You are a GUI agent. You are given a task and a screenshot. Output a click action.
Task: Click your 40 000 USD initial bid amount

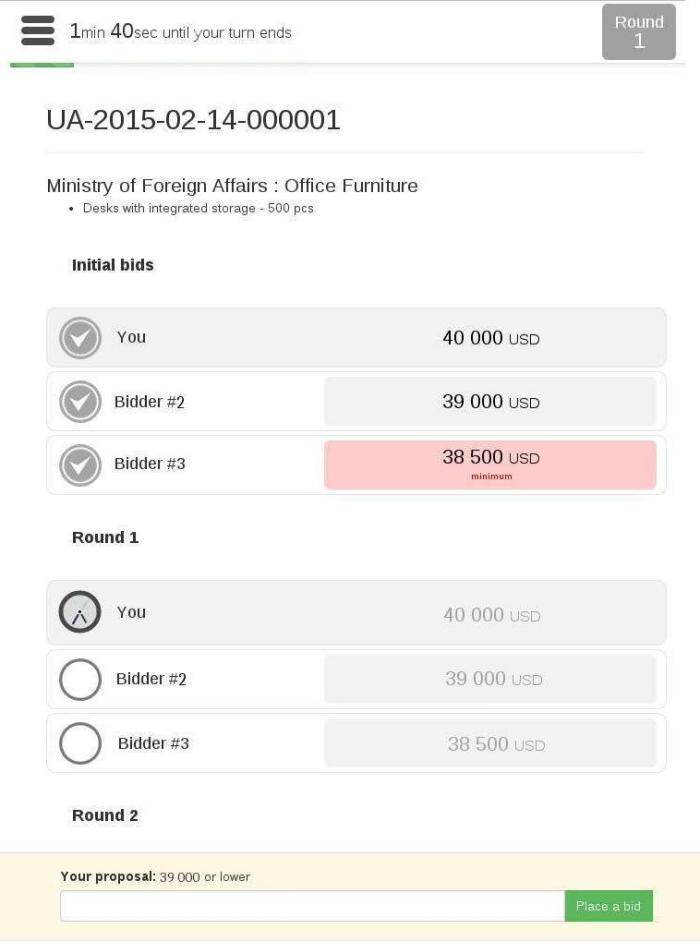click(x=490, y=338)
